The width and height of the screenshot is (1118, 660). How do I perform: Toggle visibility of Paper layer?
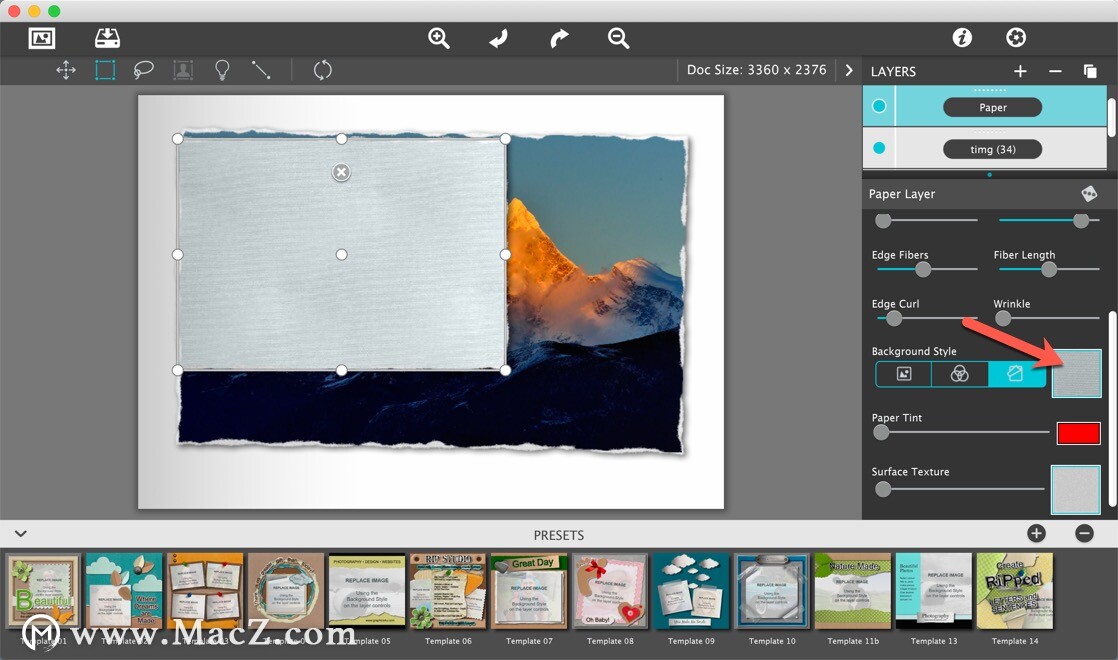click(x=879, y=106)
